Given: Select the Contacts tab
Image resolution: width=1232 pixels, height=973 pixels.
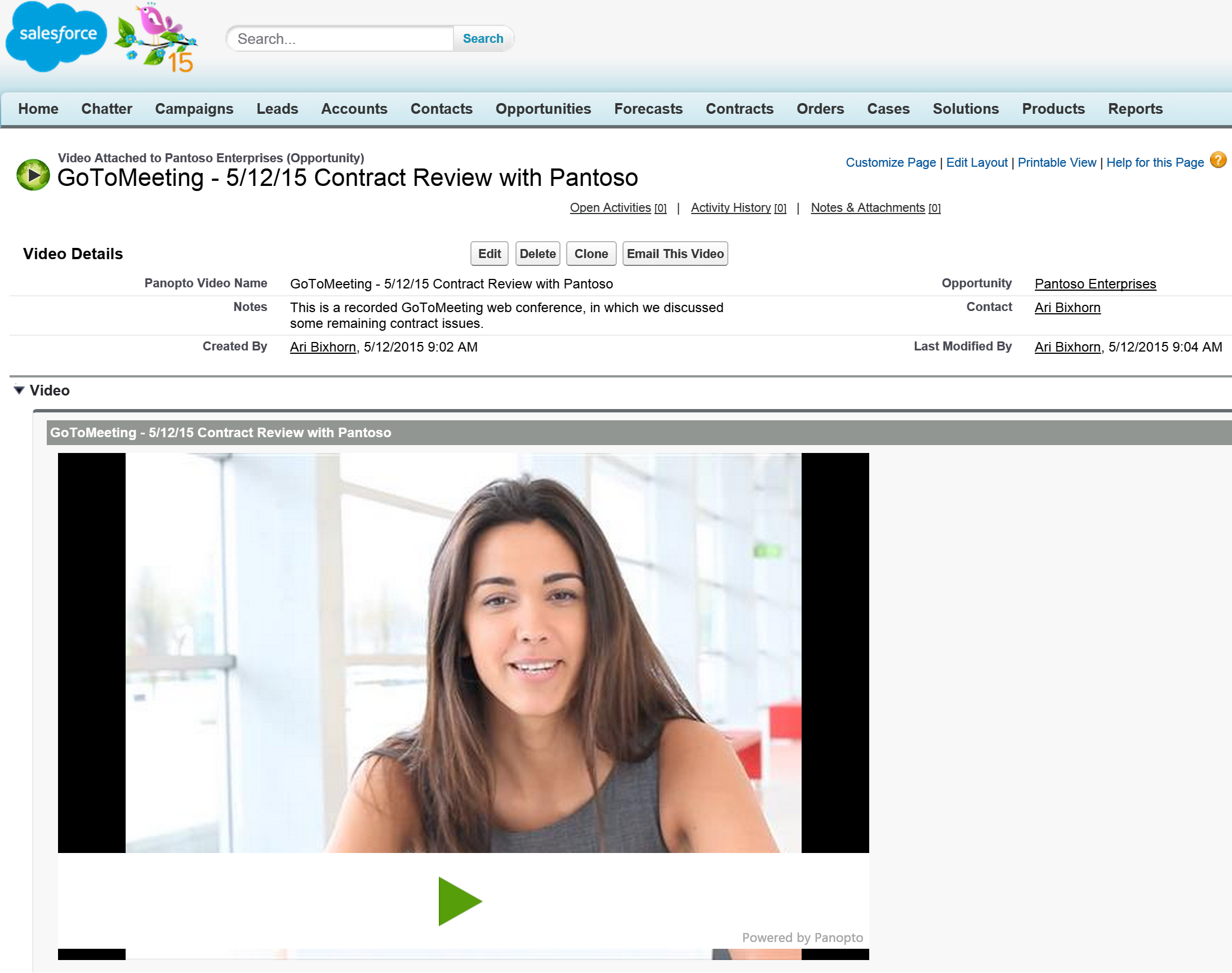Looking at the screenshot, I should 442,109.
